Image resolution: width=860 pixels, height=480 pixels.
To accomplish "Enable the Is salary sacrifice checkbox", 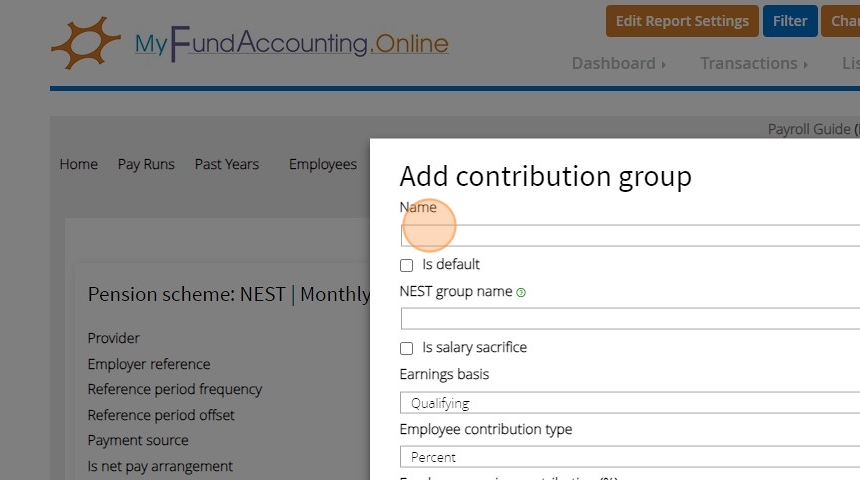I will [406, 349].
